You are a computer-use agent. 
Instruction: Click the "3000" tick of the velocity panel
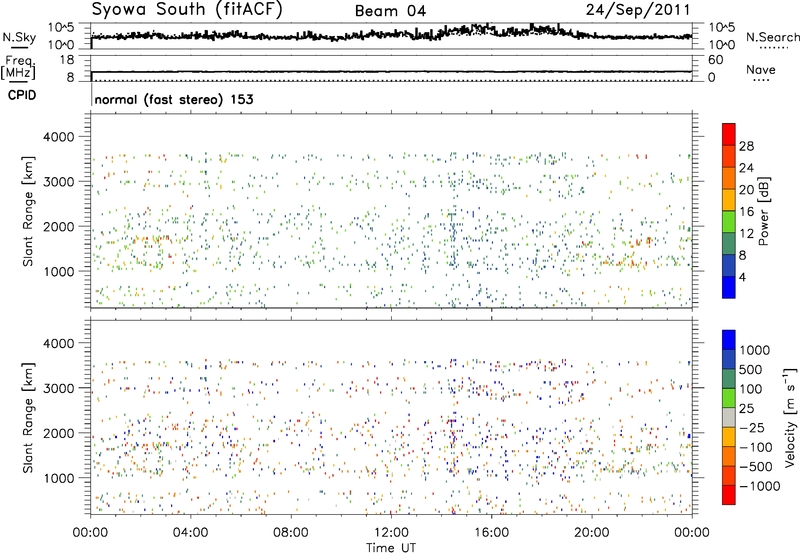(x=58, y=388)
